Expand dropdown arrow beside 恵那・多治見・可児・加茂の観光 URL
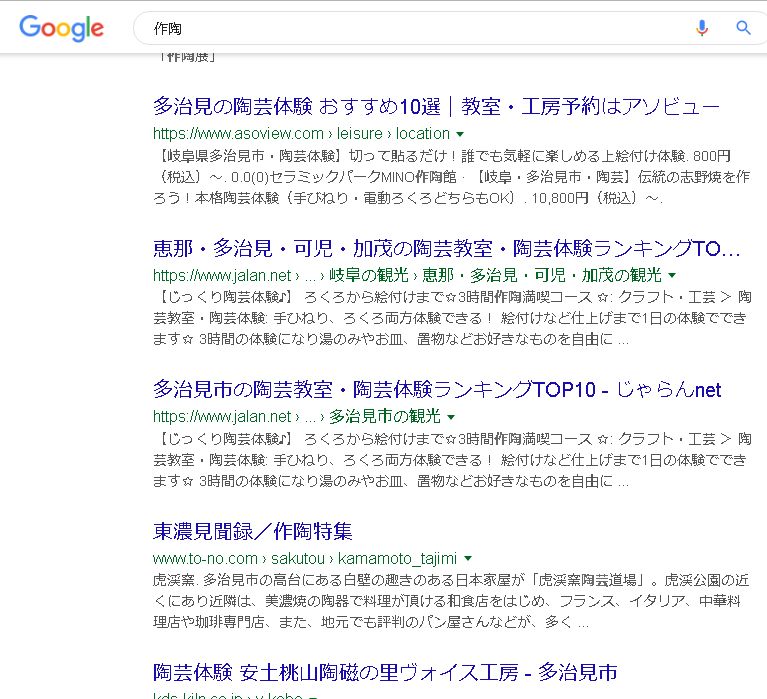Screen dimensions: 767x699 click(x=672, y=275)
